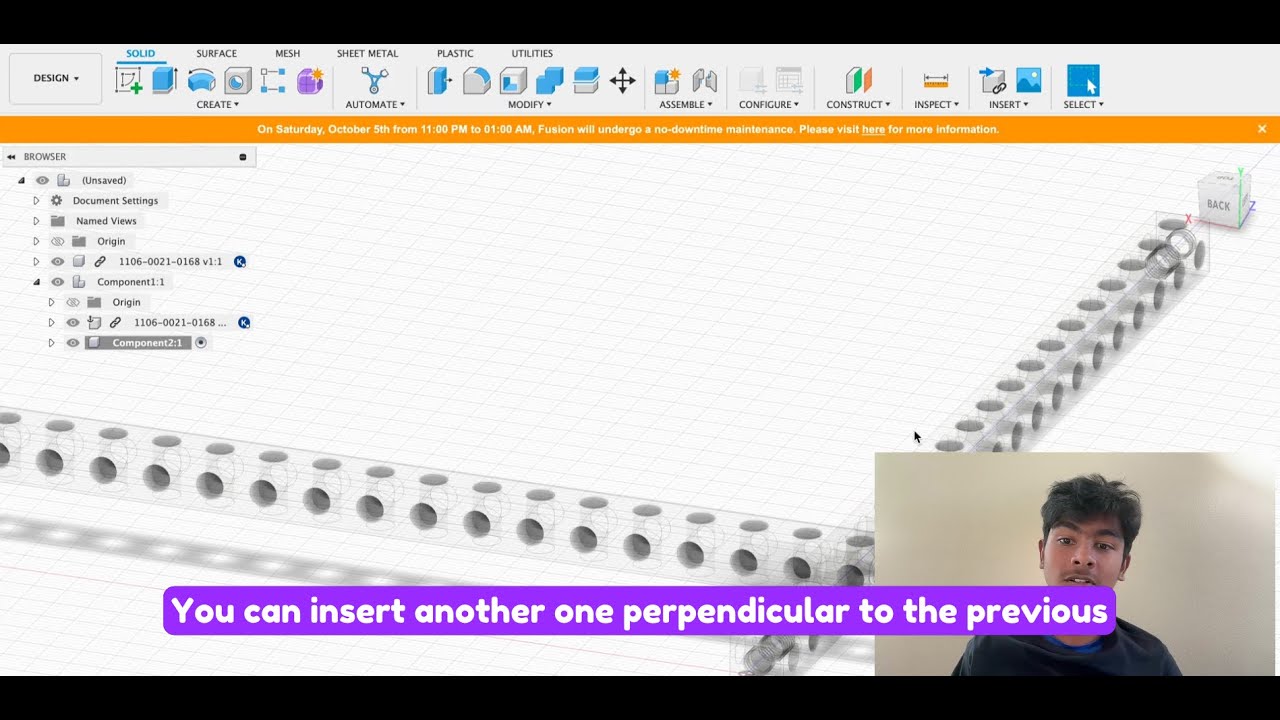This screenshot has height=720, width=1280.
Task: Select the Move/Copy arrows tool
Action: pyautogui.click(x=623, y=81)
